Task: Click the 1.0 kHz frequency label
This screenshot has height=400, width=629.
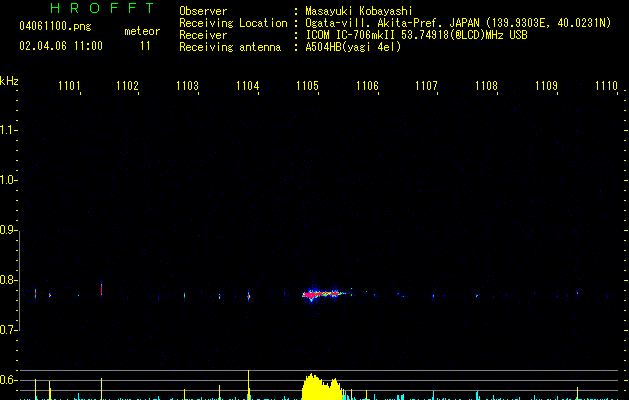Action: [7, 180]
